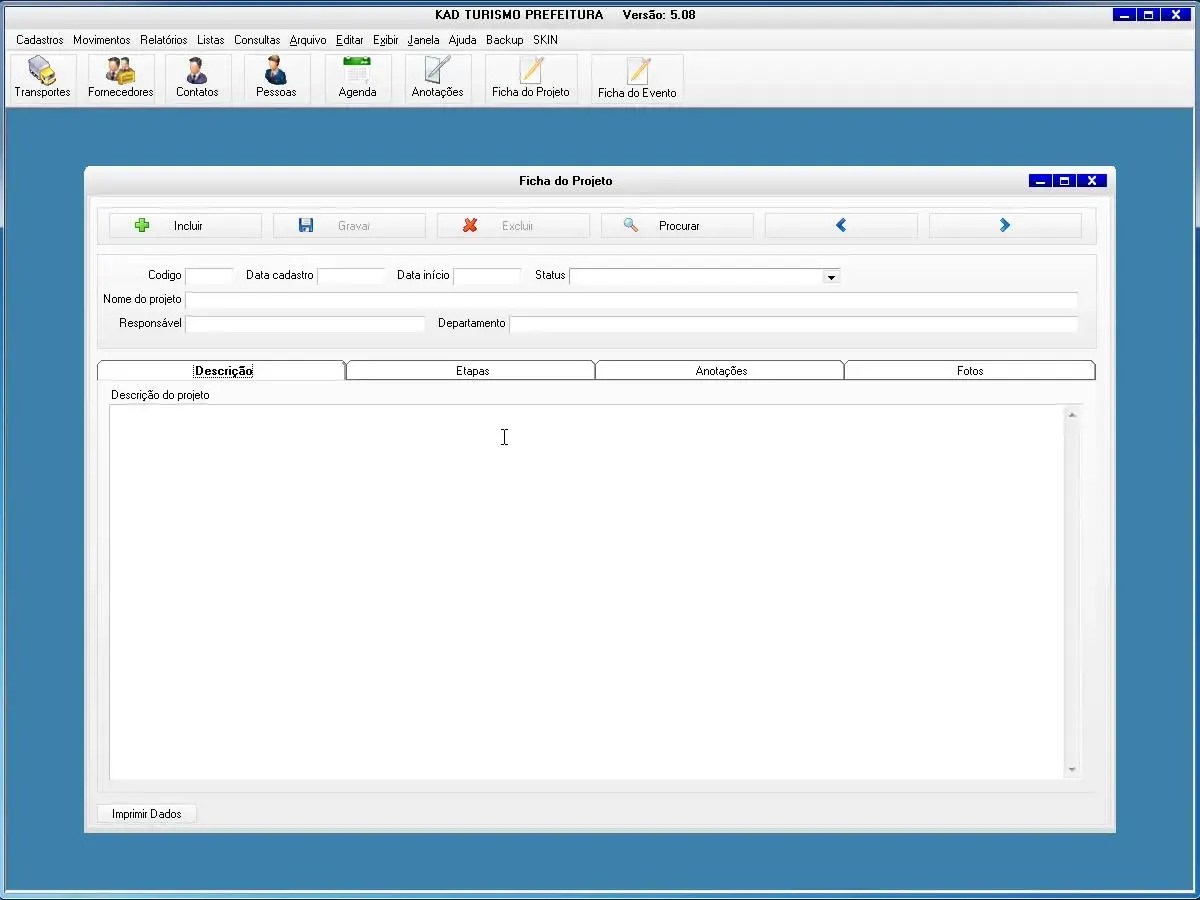Viewport: 1200px width, 900px height.
Task: Click the Codigo input field
Action: tap(209, 276)
